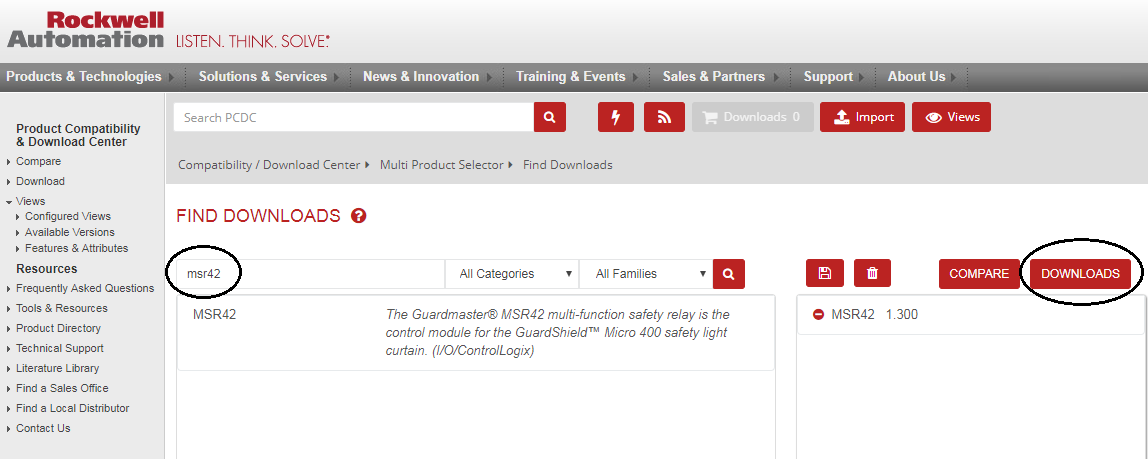The height and width of the screenshot is (459, 1148).
Task: Click the save floppy disk icon
Action: click(x=824, y=274)
